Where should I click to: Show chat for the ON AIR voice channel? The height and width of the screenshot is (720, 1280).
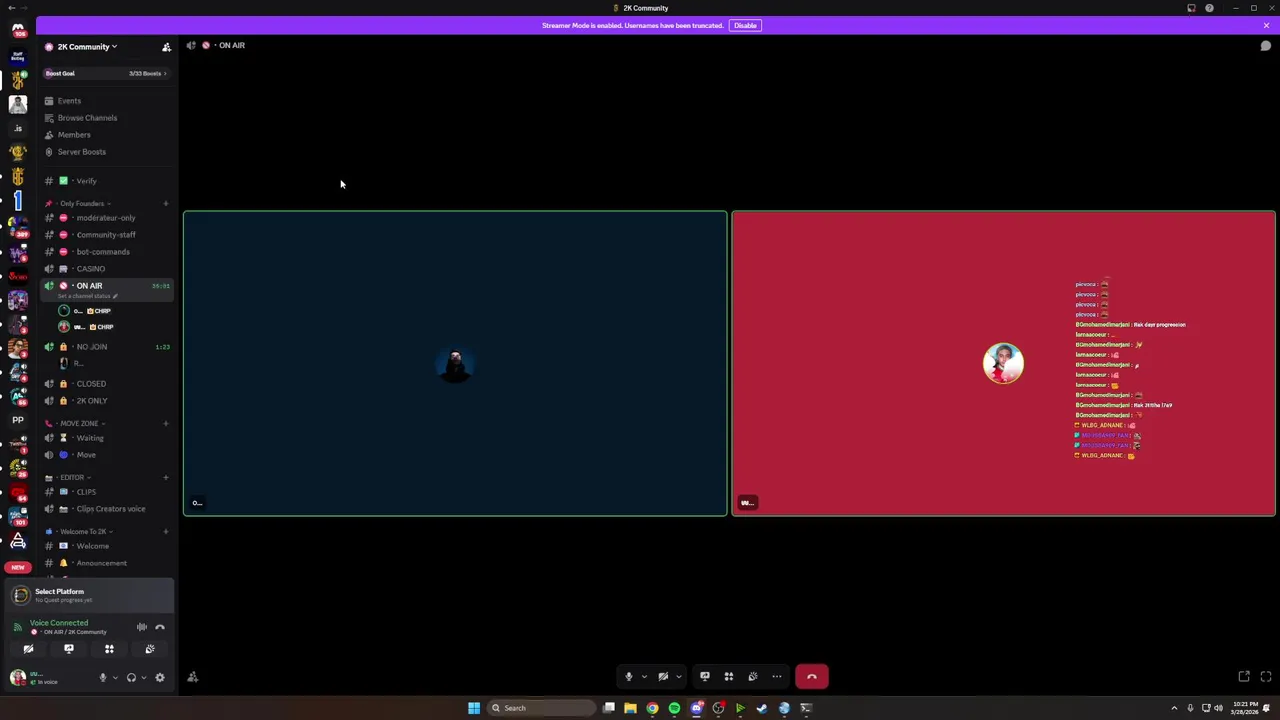coord(1265,45)
